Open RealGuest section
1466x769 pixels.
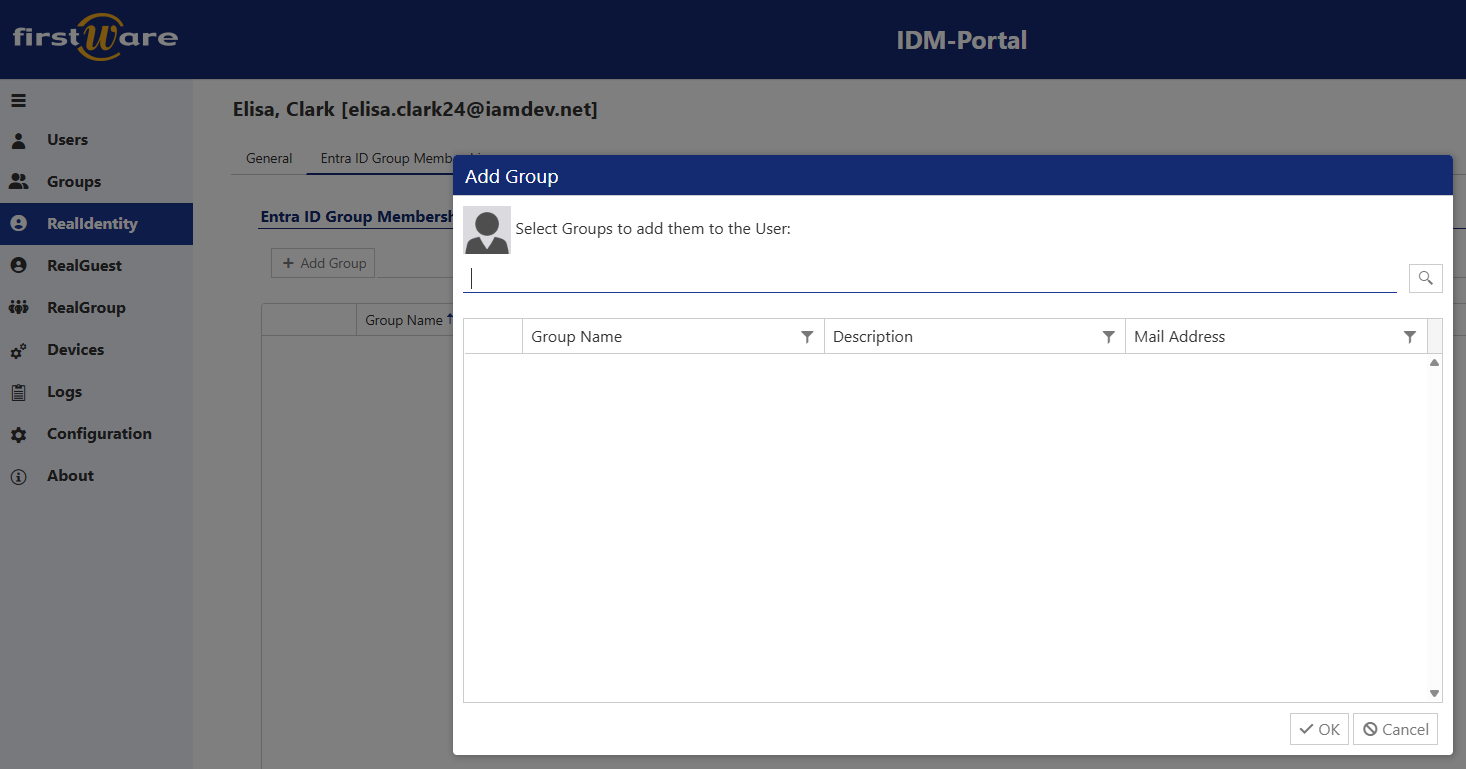(84, 266)
